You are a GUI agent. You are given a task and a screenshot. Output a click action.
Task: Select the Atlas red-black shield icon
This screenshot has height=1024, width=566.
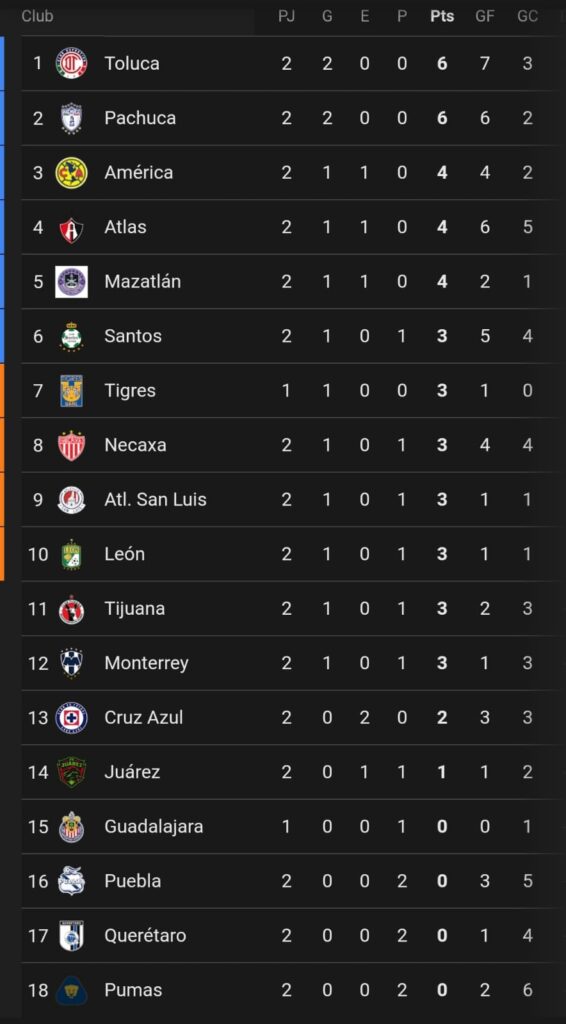point(71,227)
